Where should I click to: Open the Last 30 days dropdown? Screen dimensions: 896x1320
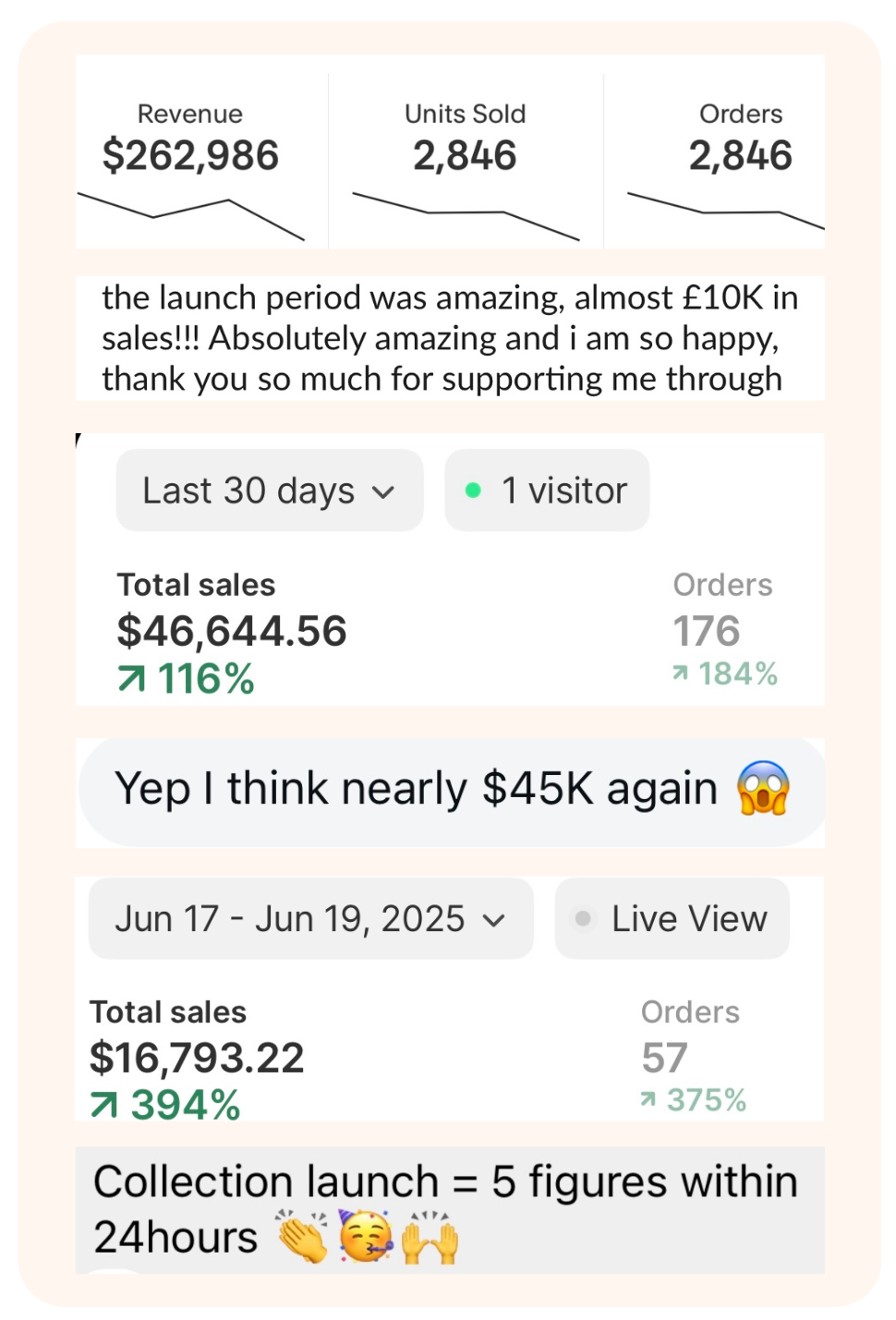(x=269, y=490)
